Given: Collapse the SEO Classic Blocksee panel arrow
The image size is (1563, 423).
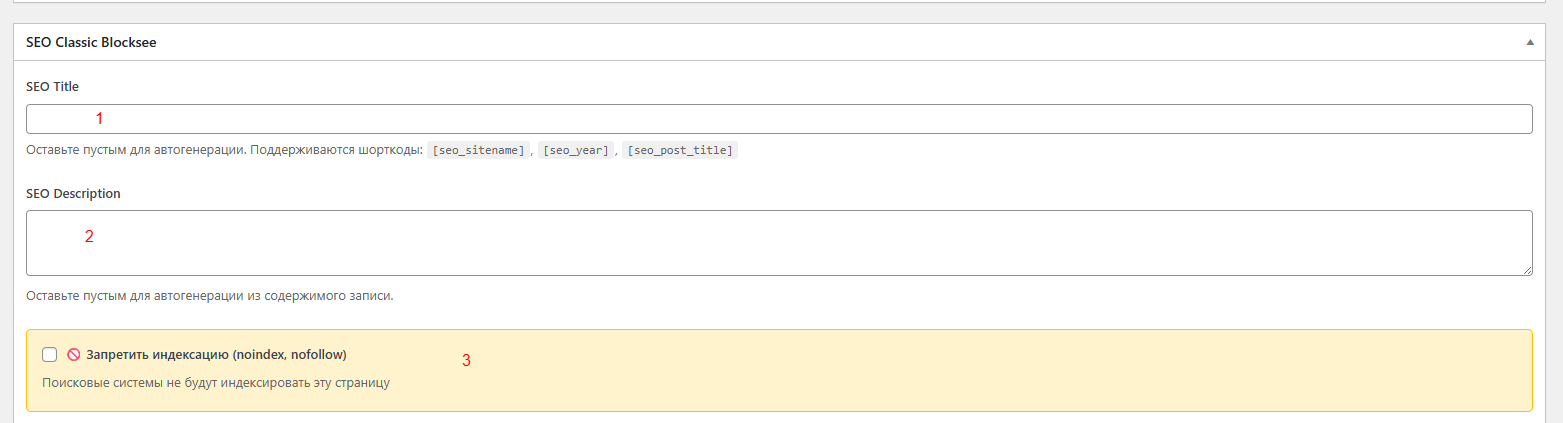Looking at the screenshot, I should click(1530, 43).
